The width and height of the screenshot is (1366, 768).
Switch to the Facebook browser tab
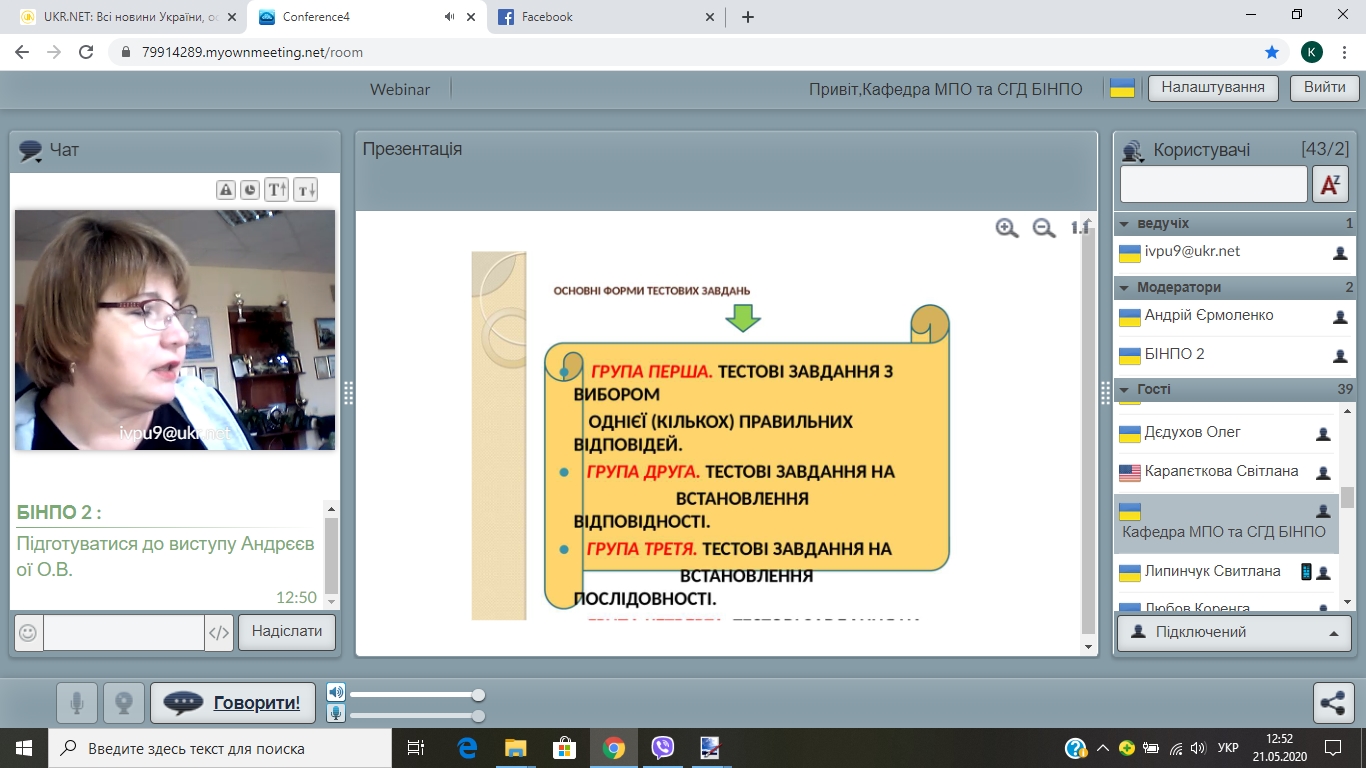[600, 17]
